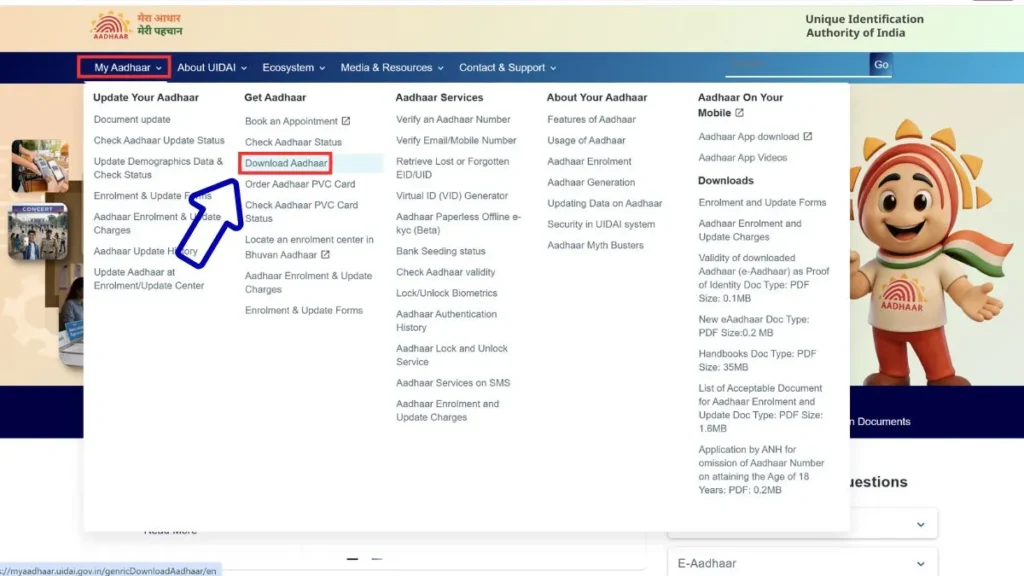Open Check Aadhaar Status page
Viewport: 1024px width, 576px height.
[x=293, y=142]
